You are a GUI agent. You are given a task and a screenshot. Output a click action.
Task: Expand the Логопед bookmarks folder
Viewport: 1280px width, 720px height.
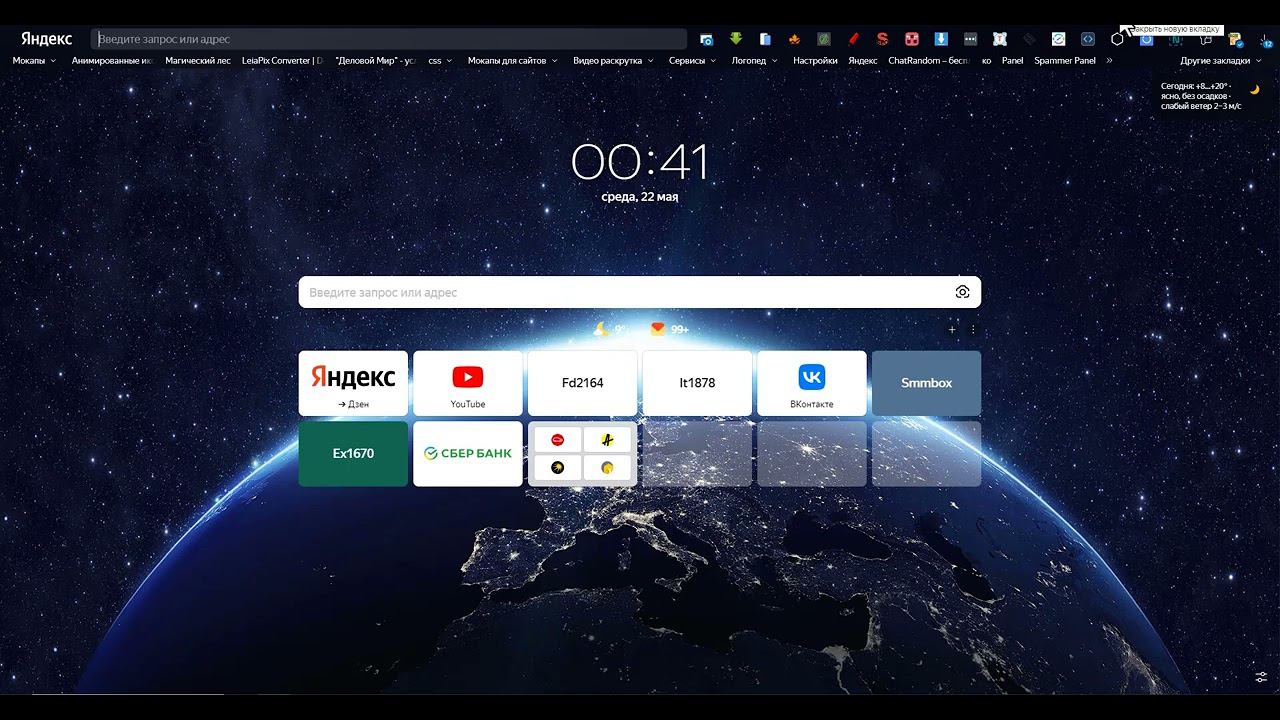(755, 60)
